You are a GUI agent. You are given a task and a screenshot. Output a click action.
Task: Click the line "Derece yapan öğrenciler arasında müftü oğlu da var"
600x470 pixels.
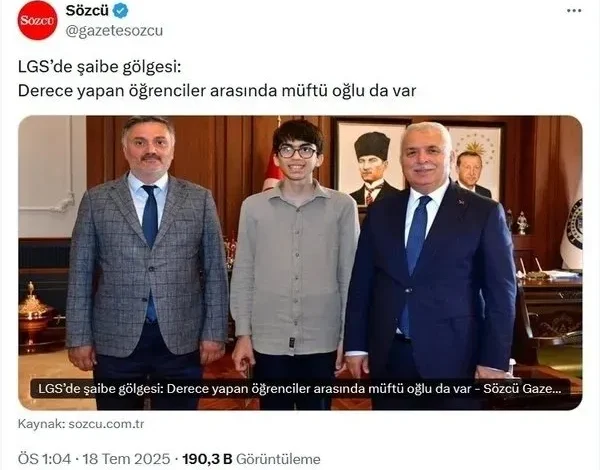(x=217, y=91)
